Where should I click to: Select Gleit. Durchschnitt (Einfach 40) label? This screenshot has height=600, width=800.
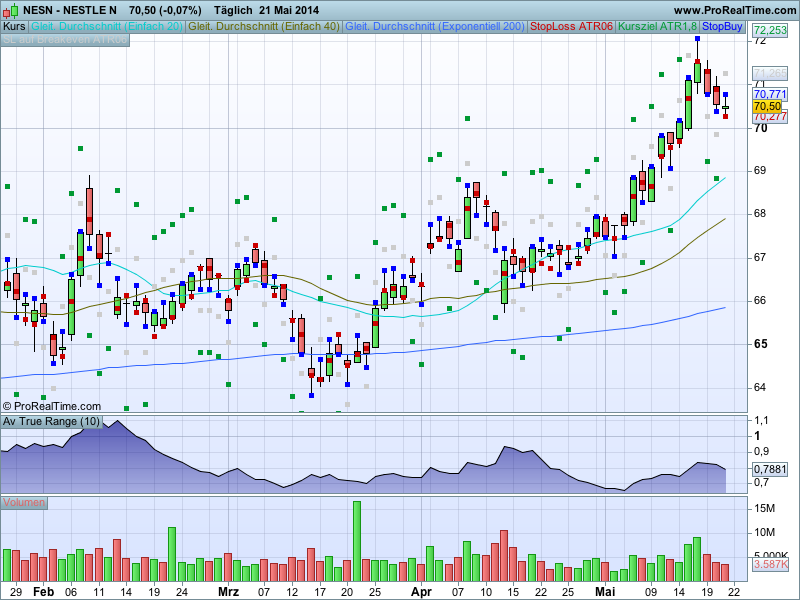[x=264, y=26]
